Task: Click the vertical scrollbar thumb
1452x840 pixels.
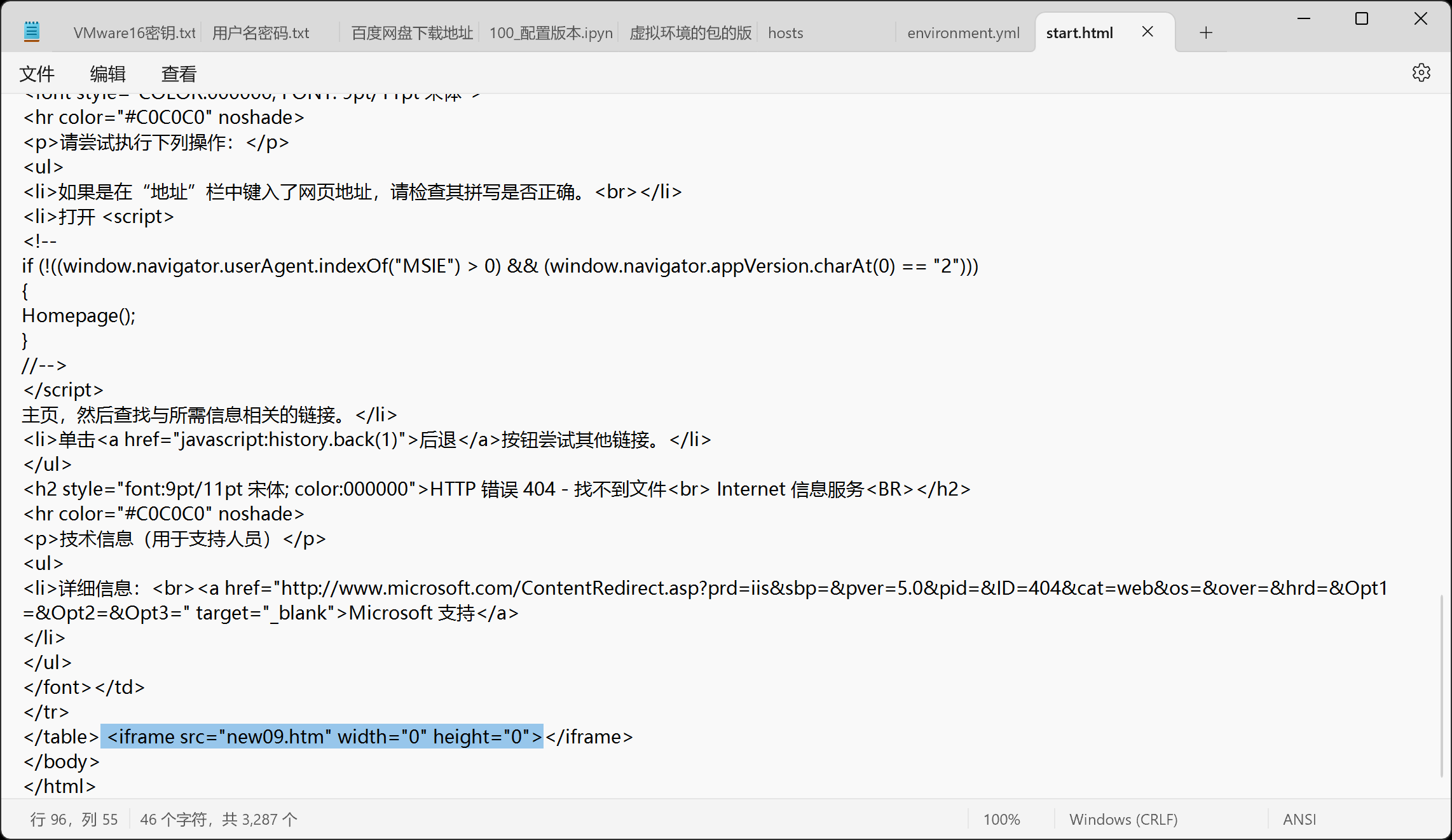Action: coord(1441,685)
